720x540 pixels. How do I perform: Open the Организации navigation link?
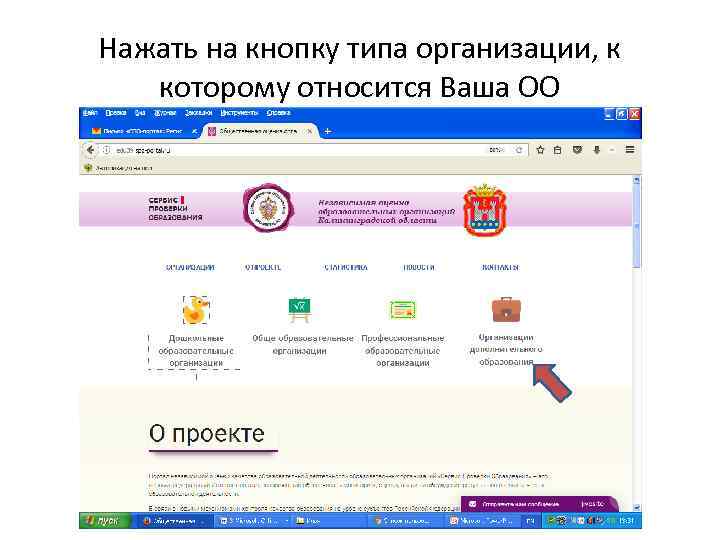coord(190,267)
